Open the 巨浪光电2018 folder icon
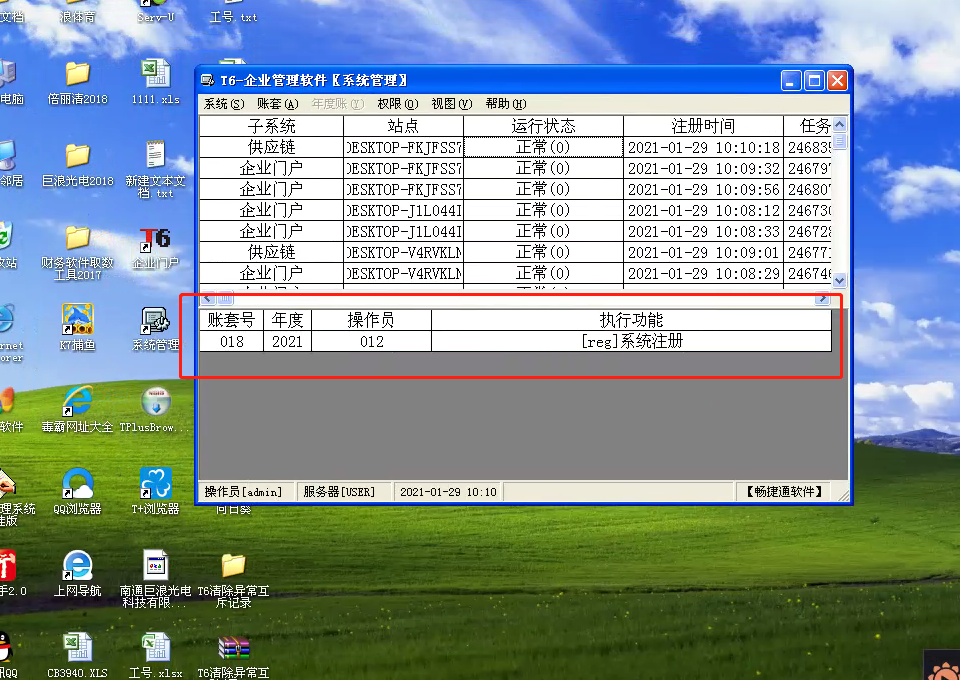Image resolution: width=960 pixels, height=680 pixels. tap(78, 155)
